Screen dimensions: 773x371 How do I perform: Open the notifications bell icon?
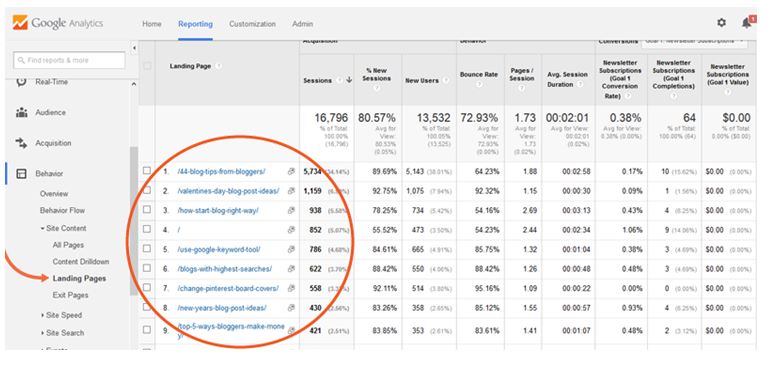click(747, 23)
